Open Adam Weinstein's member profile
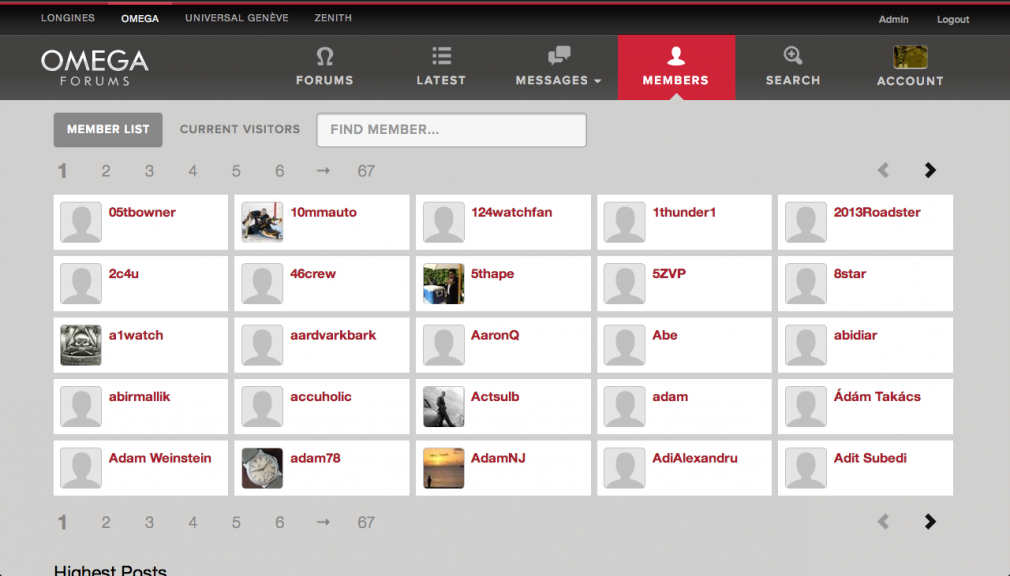 tap(159, 457)
